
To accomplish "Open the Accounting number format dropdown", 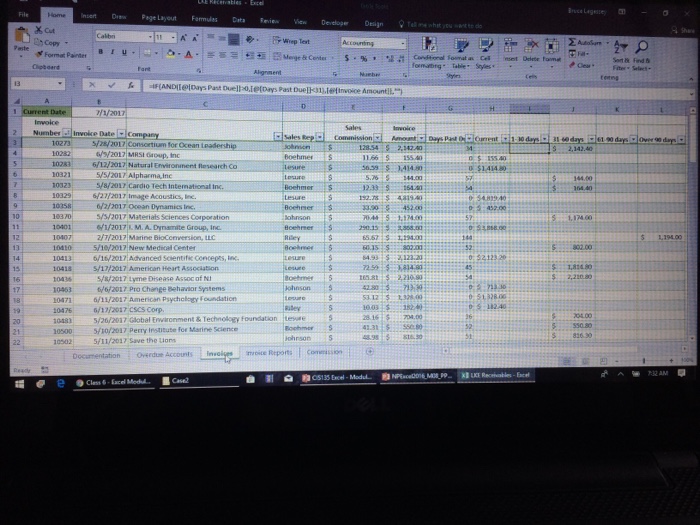I will tap(403, 43).
